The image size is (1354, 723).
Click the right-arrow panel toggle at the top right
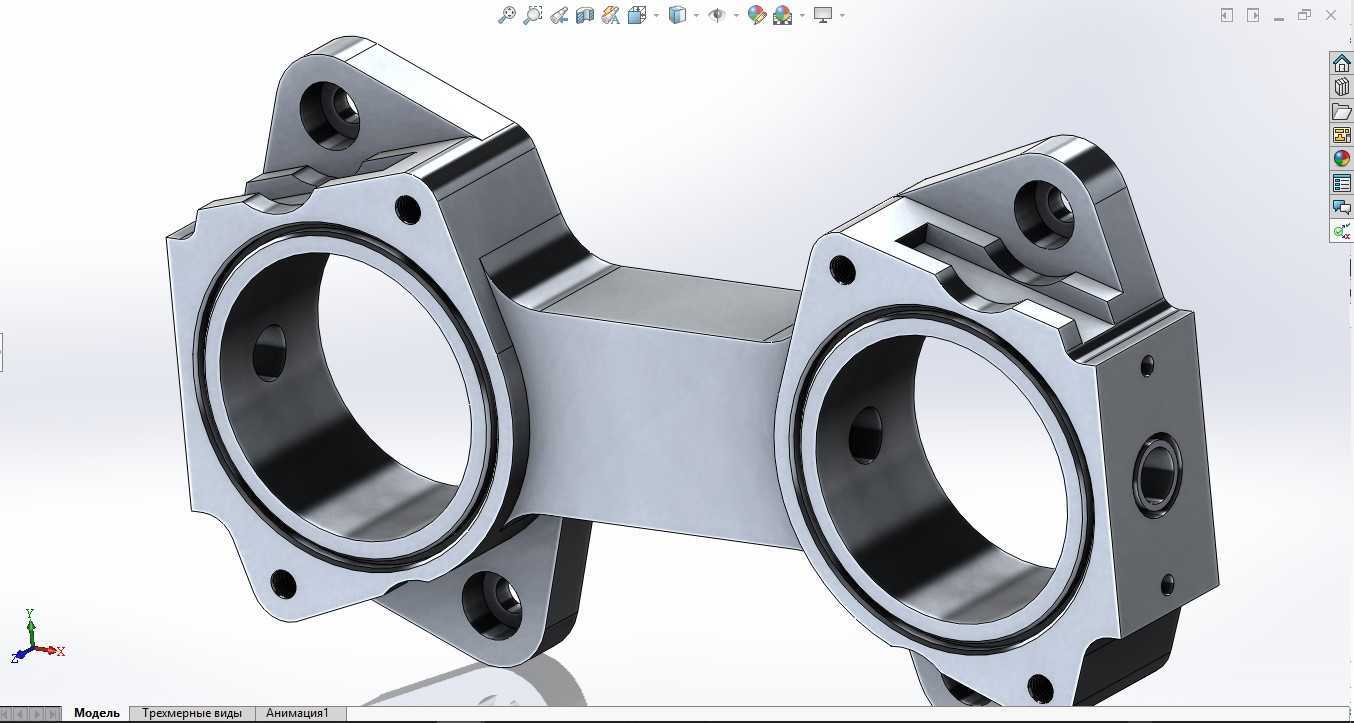click(1253, 15)
